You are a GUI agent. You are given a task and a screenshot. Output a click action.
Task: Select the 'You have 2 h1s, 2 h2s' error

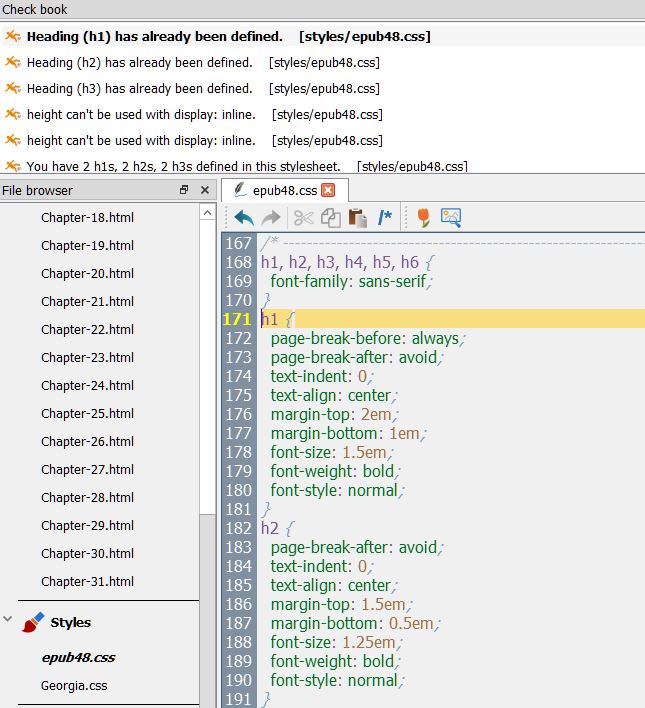[247, 166]
